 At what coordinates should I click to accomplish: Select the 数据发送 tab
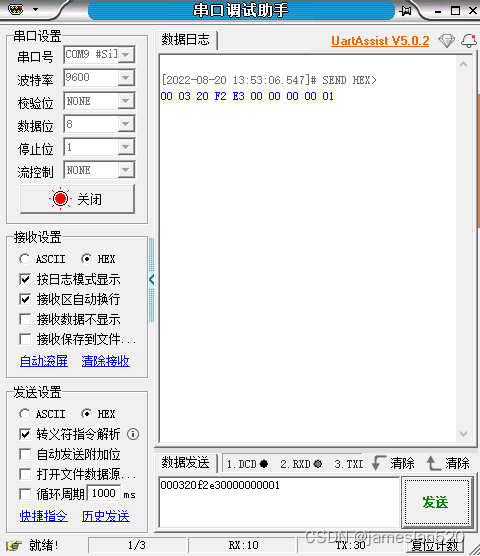click(186, 463)
